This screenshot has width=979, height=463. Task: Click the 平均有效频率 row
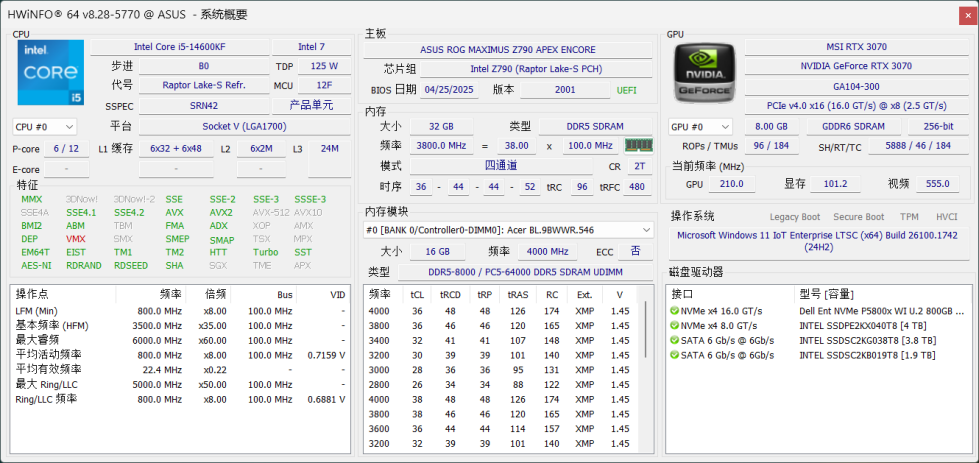180,369
